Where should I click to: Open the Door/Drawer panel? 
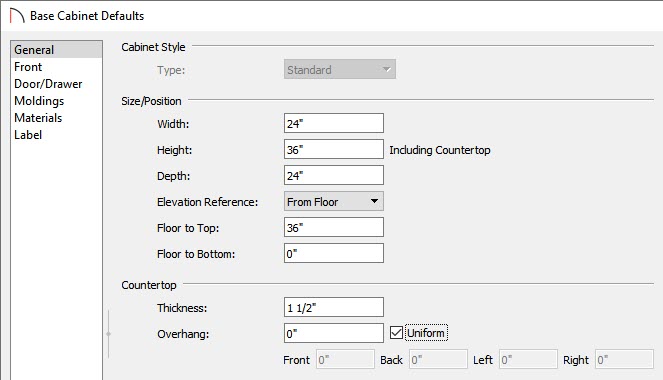(x=48, y=84)
